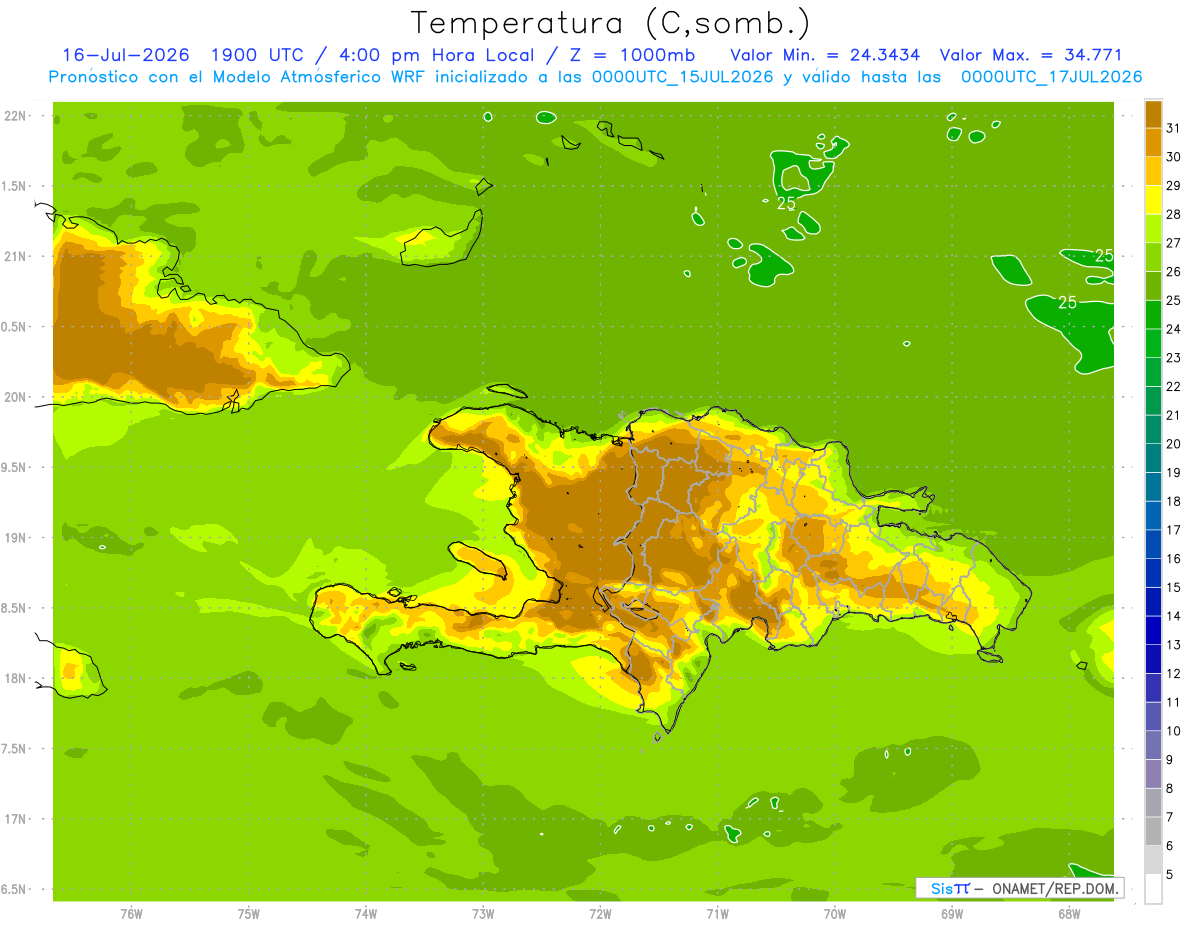1200x927 pixels.
Task: Click the '76W' longitude axis label
Action: [x=131, y=914]
